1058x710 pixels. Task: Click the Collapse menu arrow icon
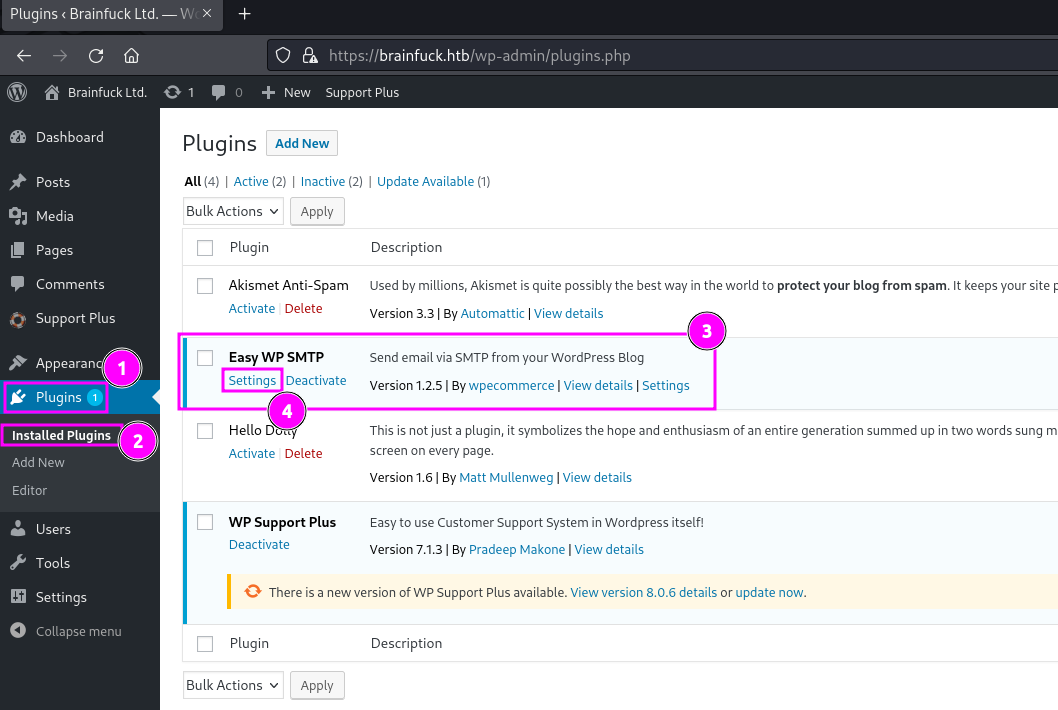(18, 630)
